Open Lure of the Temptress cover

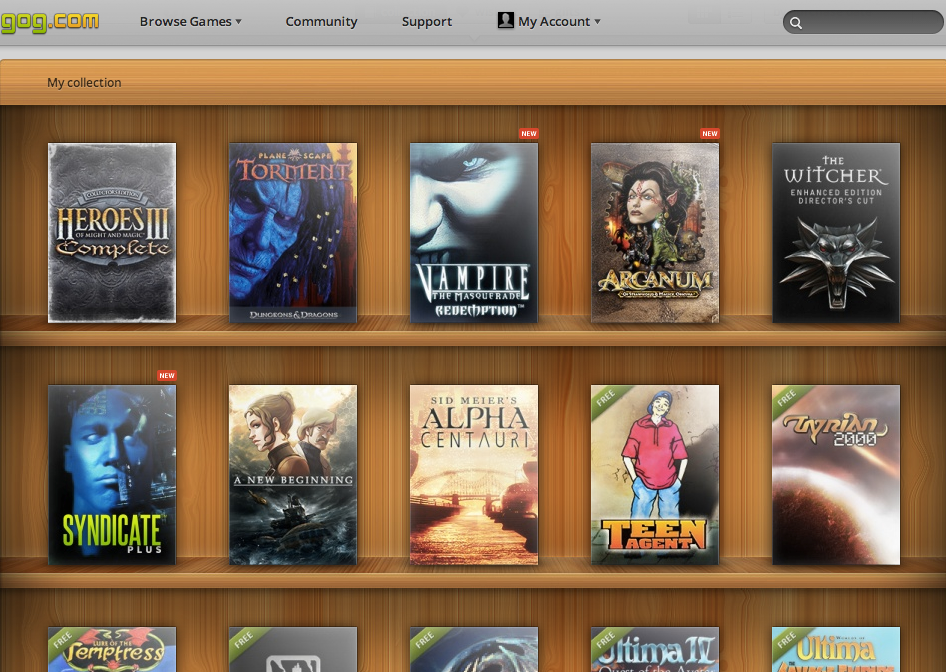[x=112, y=649]
